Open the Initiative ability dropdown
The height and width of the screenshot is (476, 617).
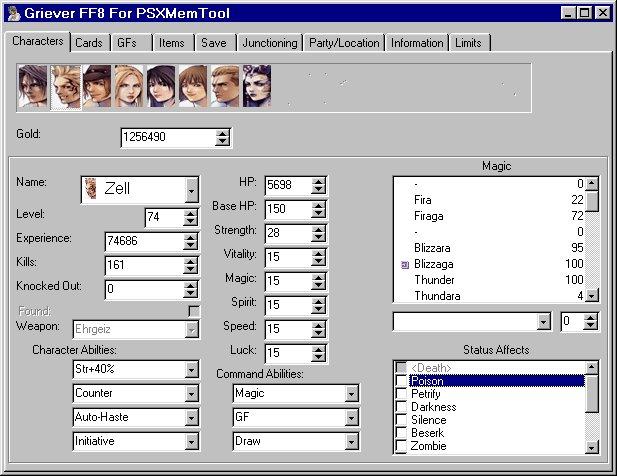pyautogui.click(x=191, y=442)
